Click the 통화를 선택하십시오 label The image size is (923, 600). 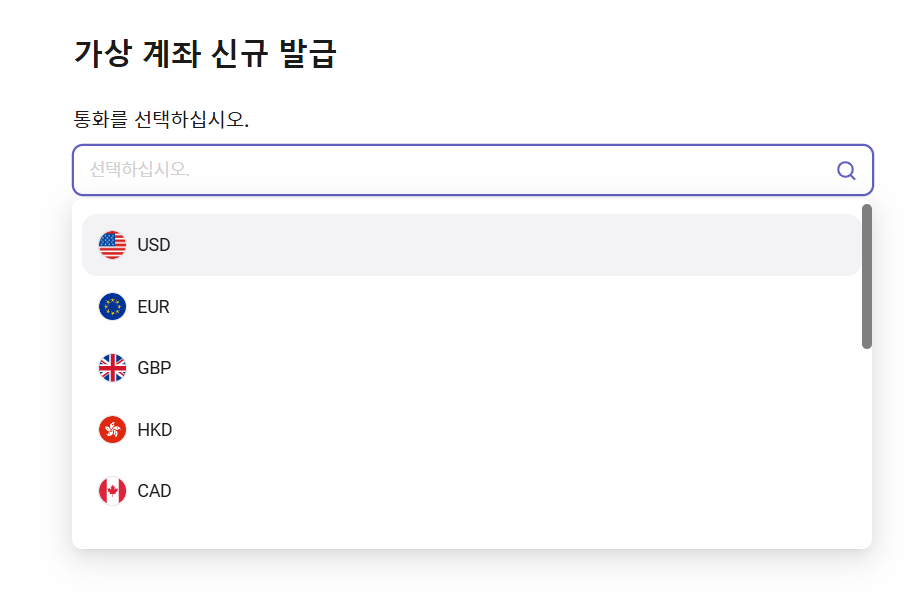coord(161,120)
